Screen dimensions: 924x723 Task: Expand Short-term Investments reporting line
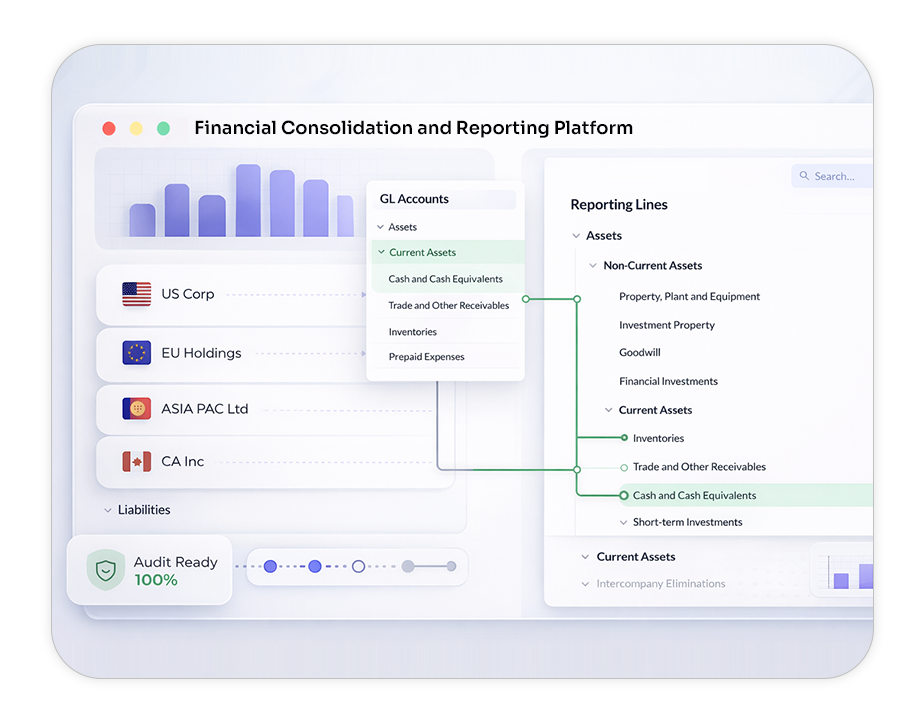point(623,523)
